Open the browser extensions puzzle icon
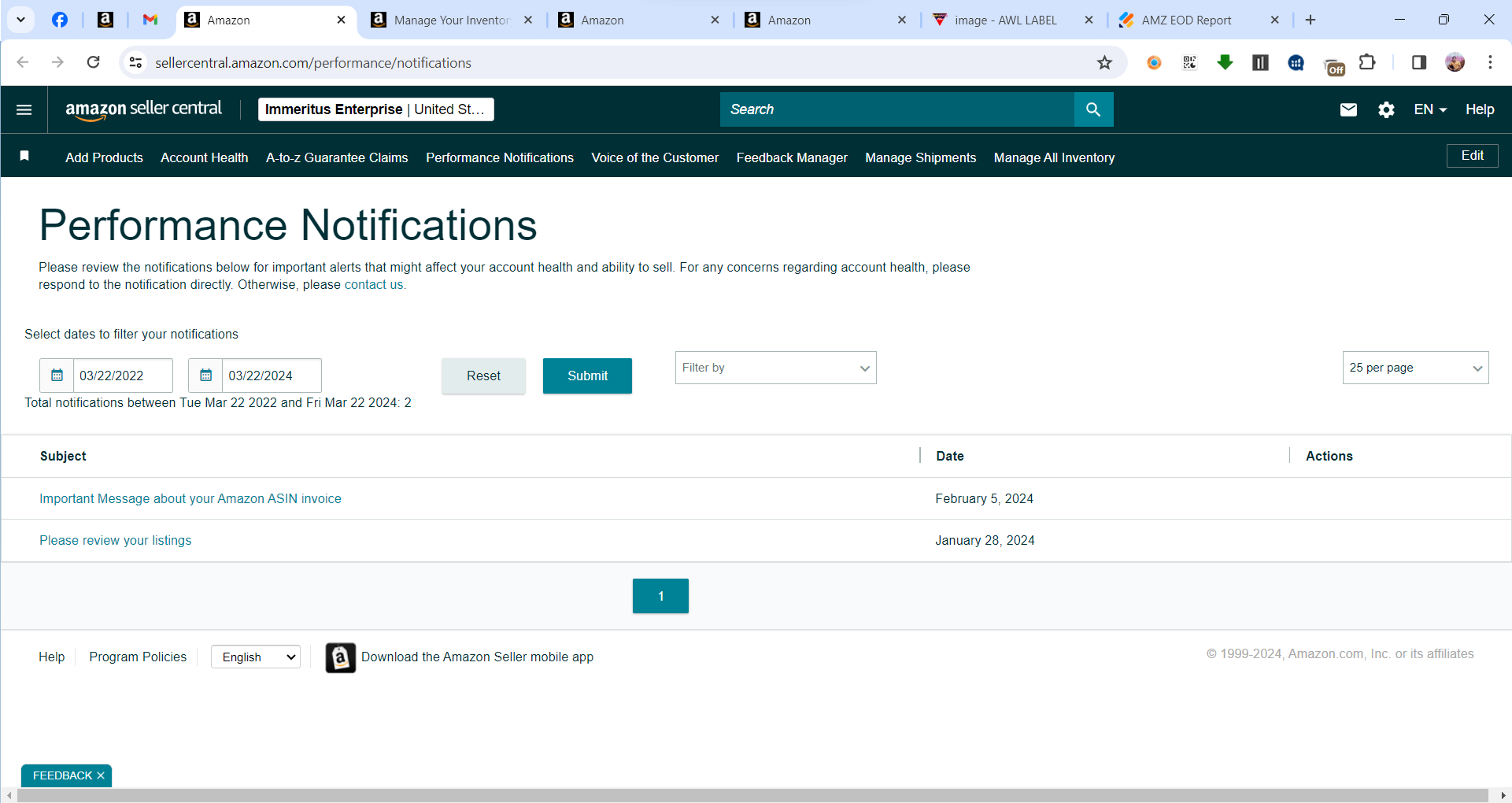This screenshot has height=803, width=1512. pyautogui.click(x=1368, y=62)
